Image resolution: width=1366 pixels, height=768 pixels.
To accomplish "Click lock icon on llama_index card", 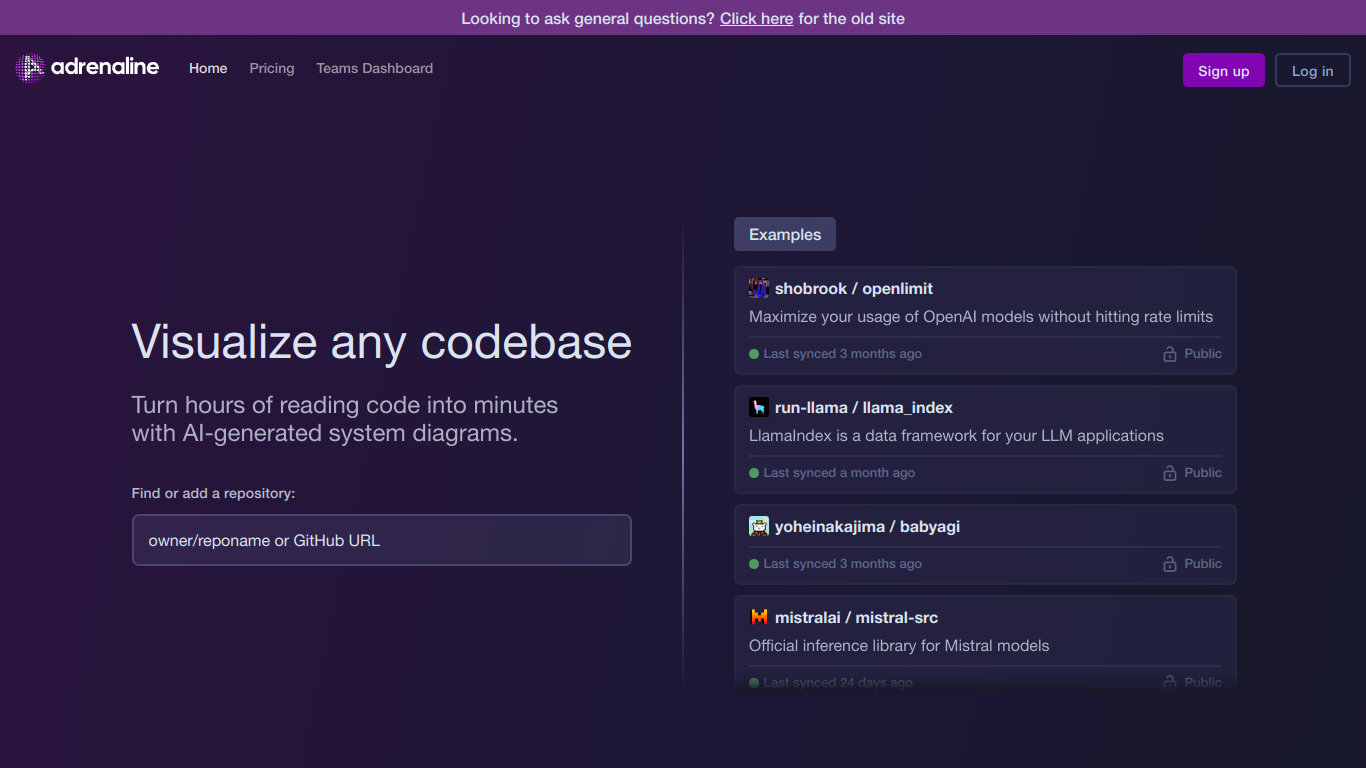I will 1169,473.
